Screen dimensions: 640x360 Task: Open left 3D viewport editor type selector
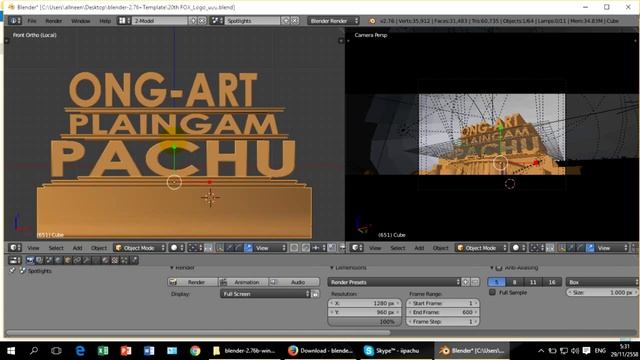click(15, 248)
